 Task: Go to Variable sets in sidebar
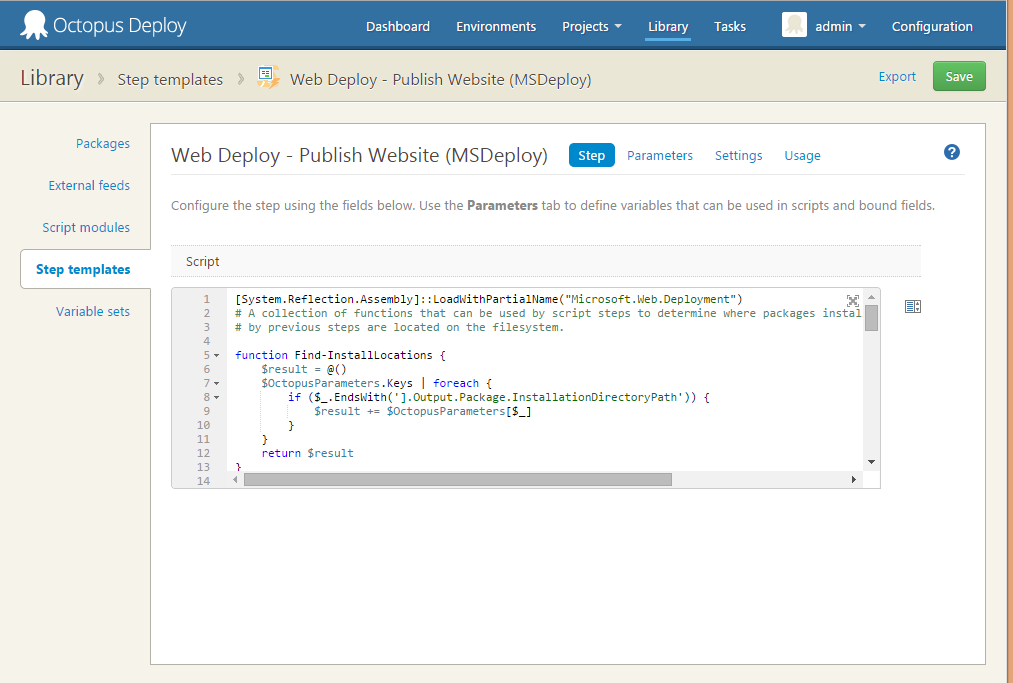92,311
